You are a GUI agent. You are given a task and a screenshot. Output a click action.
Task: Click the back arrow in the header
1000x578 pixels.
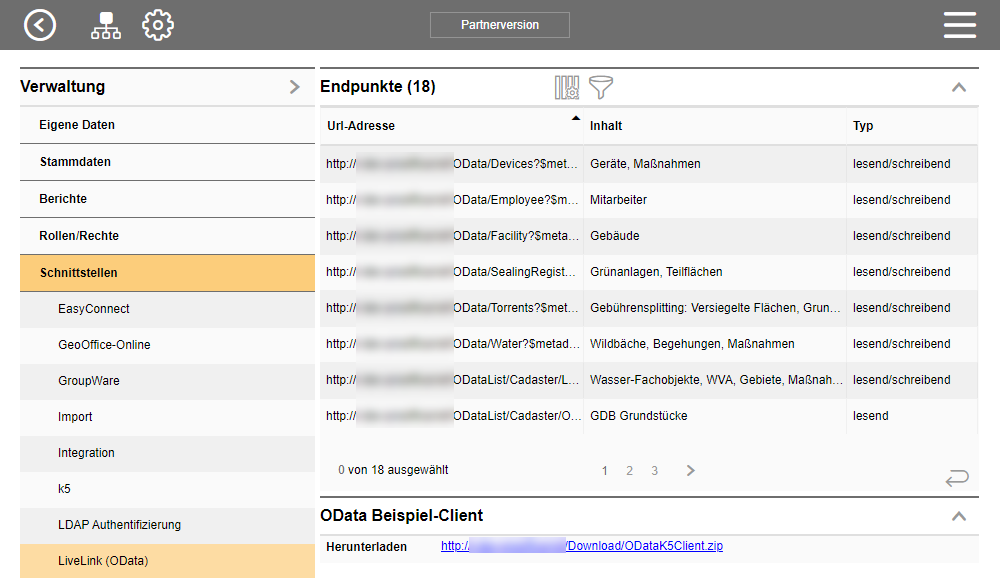pyautogui.click(x=40, y=24)
